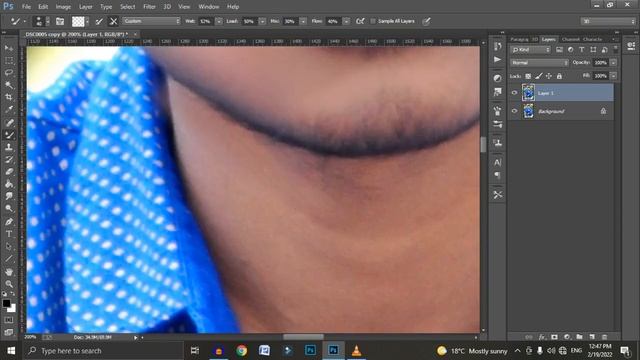
Task: Select the Move tool
Action: pos(9,48)
